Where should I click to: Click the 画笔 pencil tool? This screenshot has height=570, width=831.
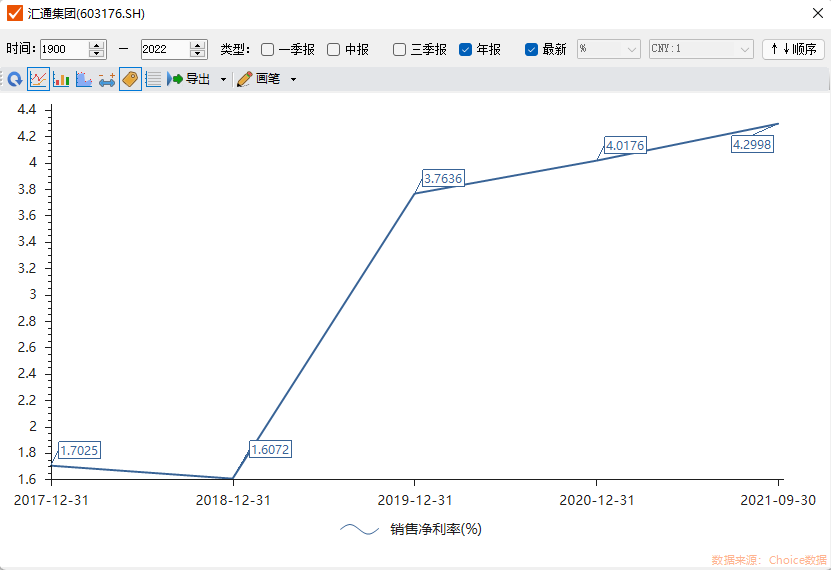(x=259, y=79)
